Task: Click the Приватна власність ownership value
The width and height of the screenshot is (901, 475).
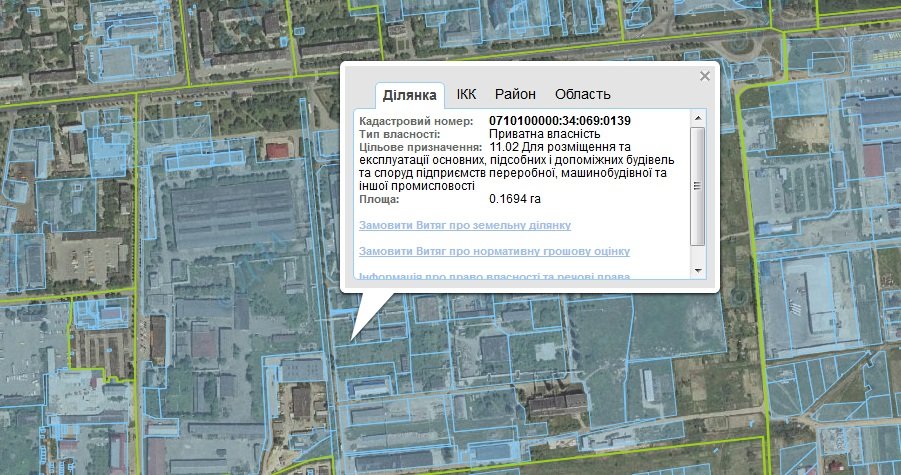Action: [544, 134]
